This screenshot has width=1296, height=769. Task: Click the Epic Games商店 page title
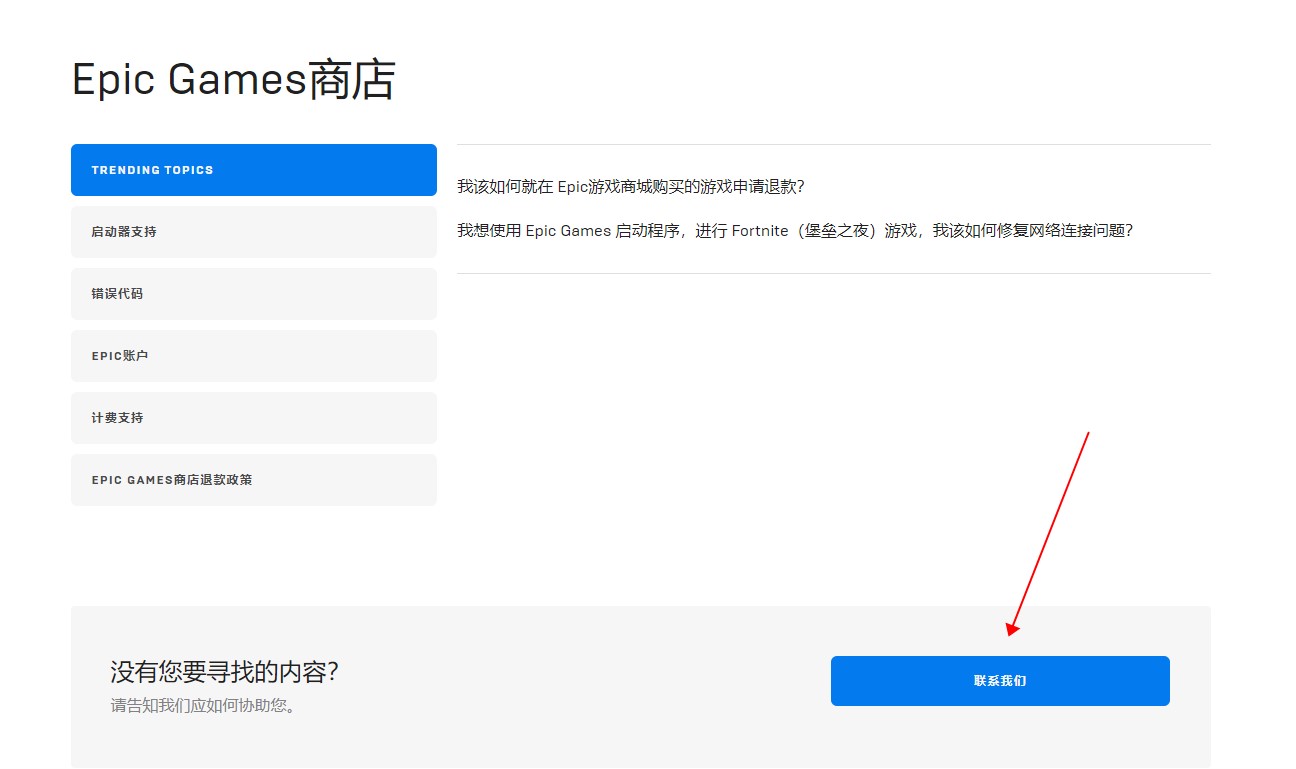click(233, 80)
